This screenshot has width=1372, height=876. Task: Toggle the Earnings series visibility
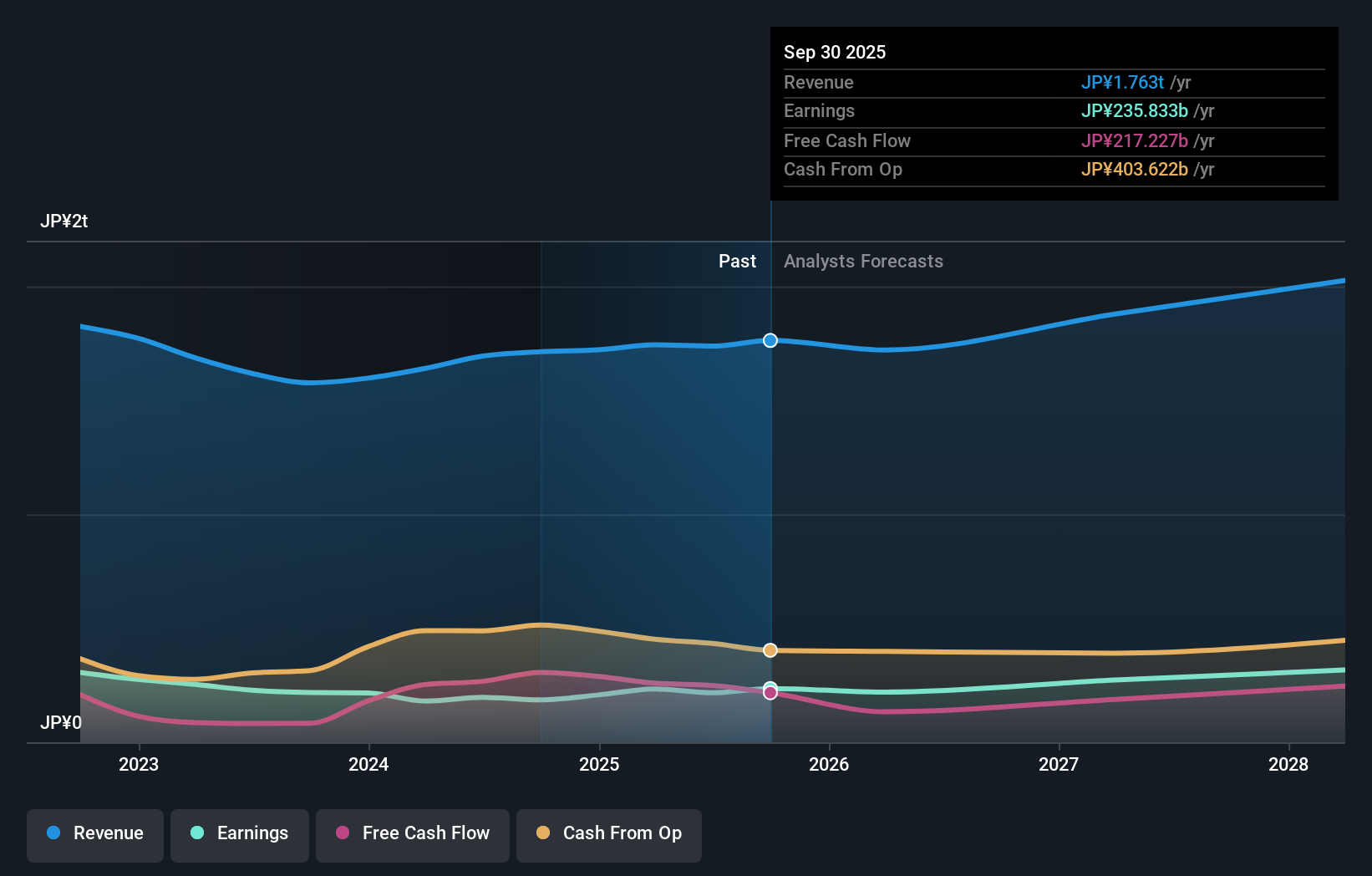239,833
